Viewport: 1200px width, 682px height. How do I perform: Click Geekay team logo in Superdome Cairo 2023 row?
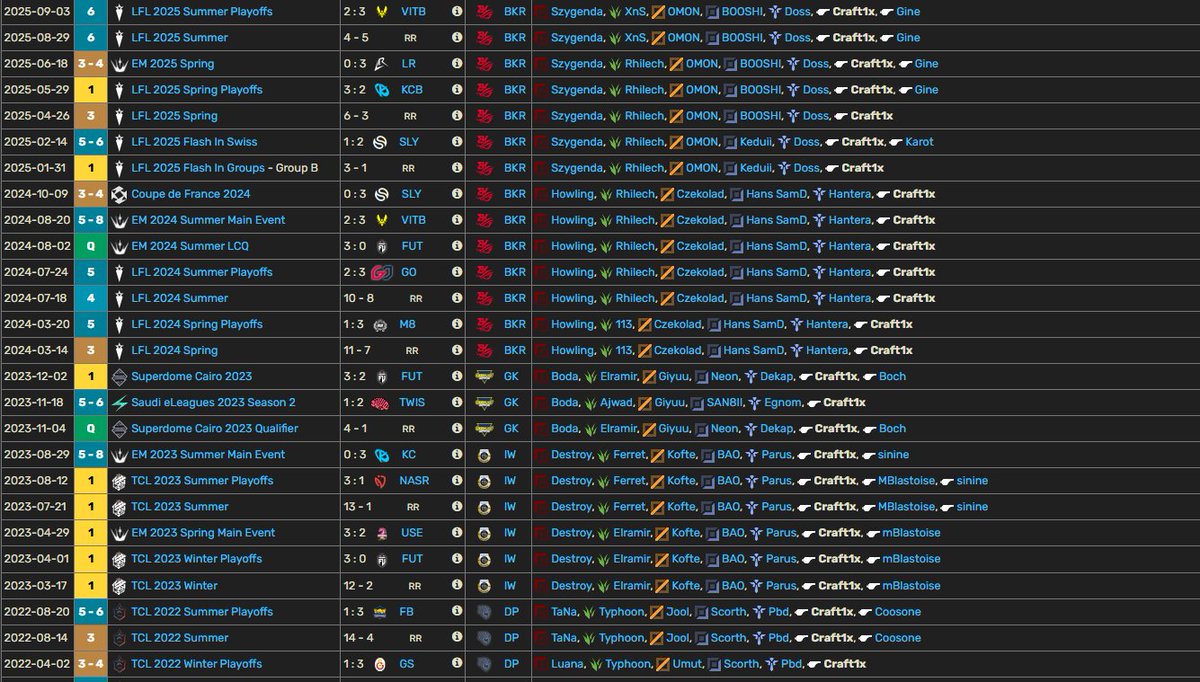coord(484,376)
